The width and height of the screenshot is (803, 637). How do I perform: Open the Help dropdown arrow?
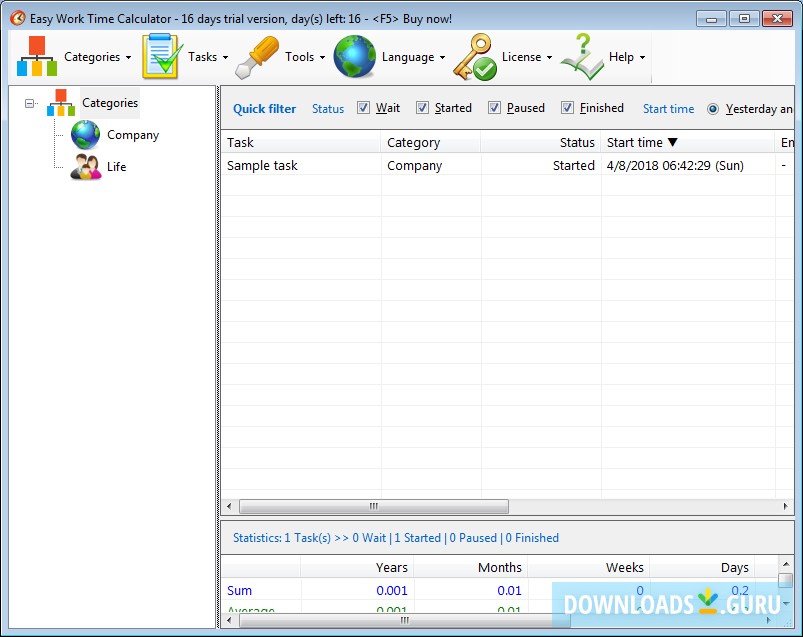[642, 57]
